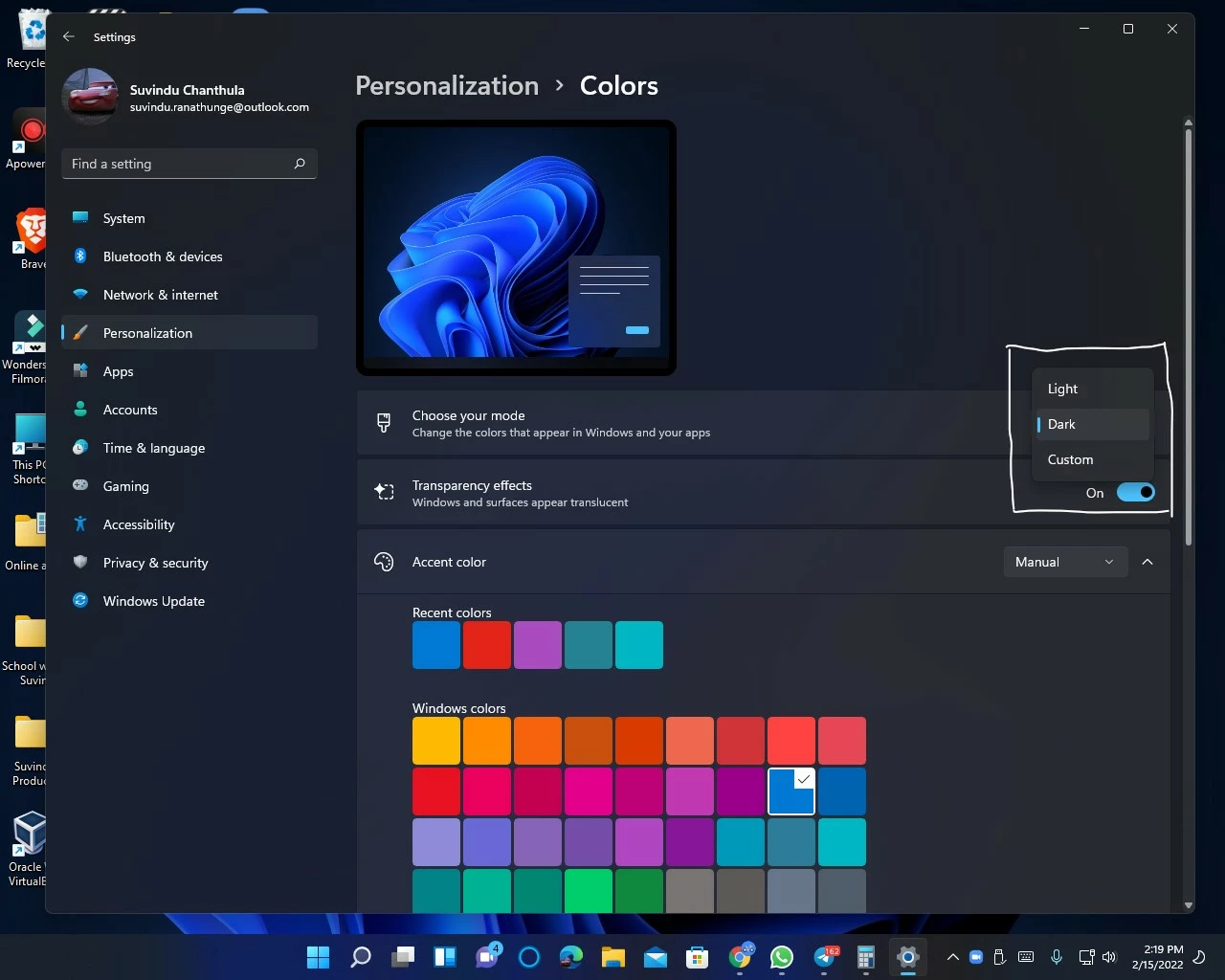Image resolution: width=1225 pixels, height=980 pixels.
Task: Open Google Chrome on the taskbar
Action: point(740,957)
